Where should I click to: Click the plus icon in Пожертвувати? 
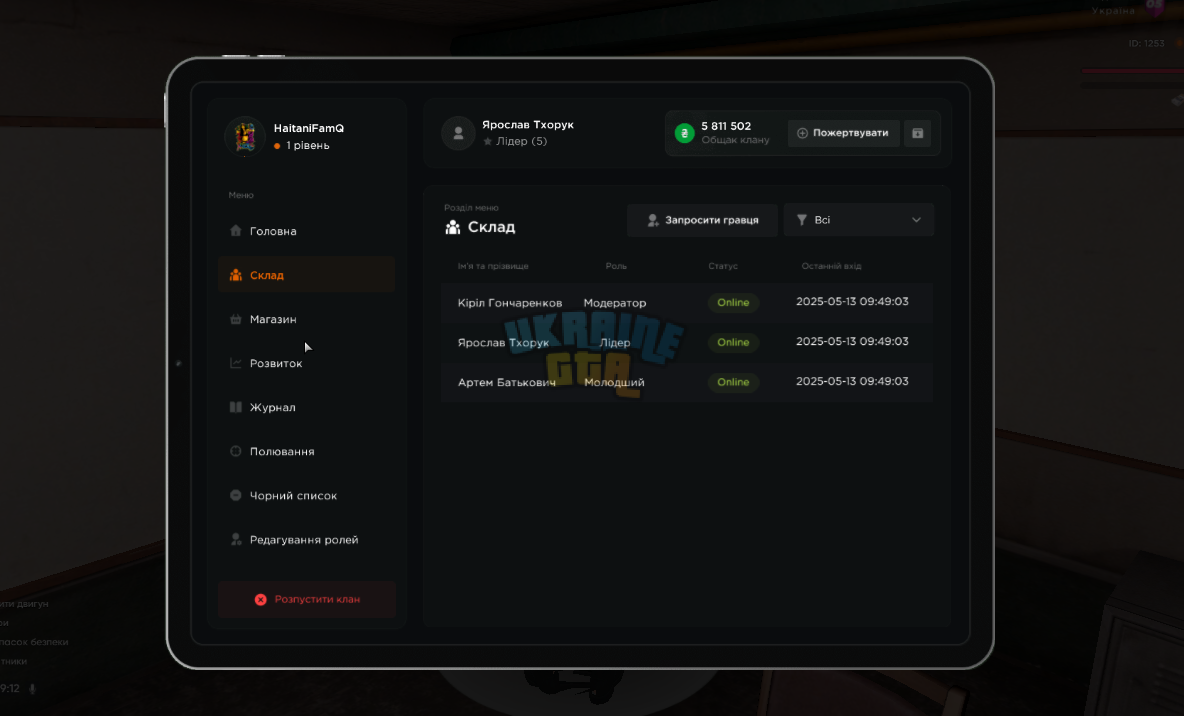point(803,133)
